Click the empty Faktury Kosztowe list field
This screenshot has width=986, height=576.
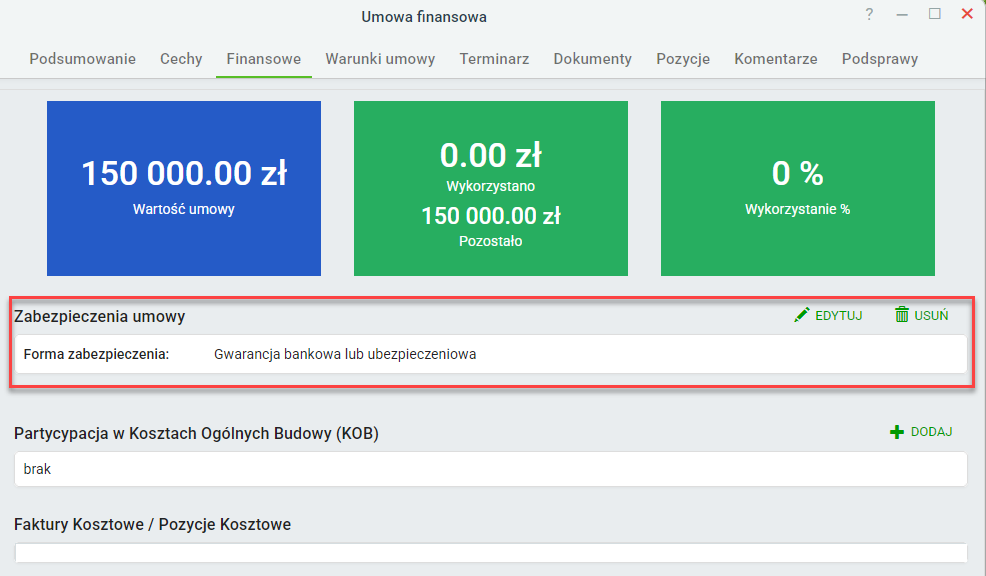(x=490, y=553)
